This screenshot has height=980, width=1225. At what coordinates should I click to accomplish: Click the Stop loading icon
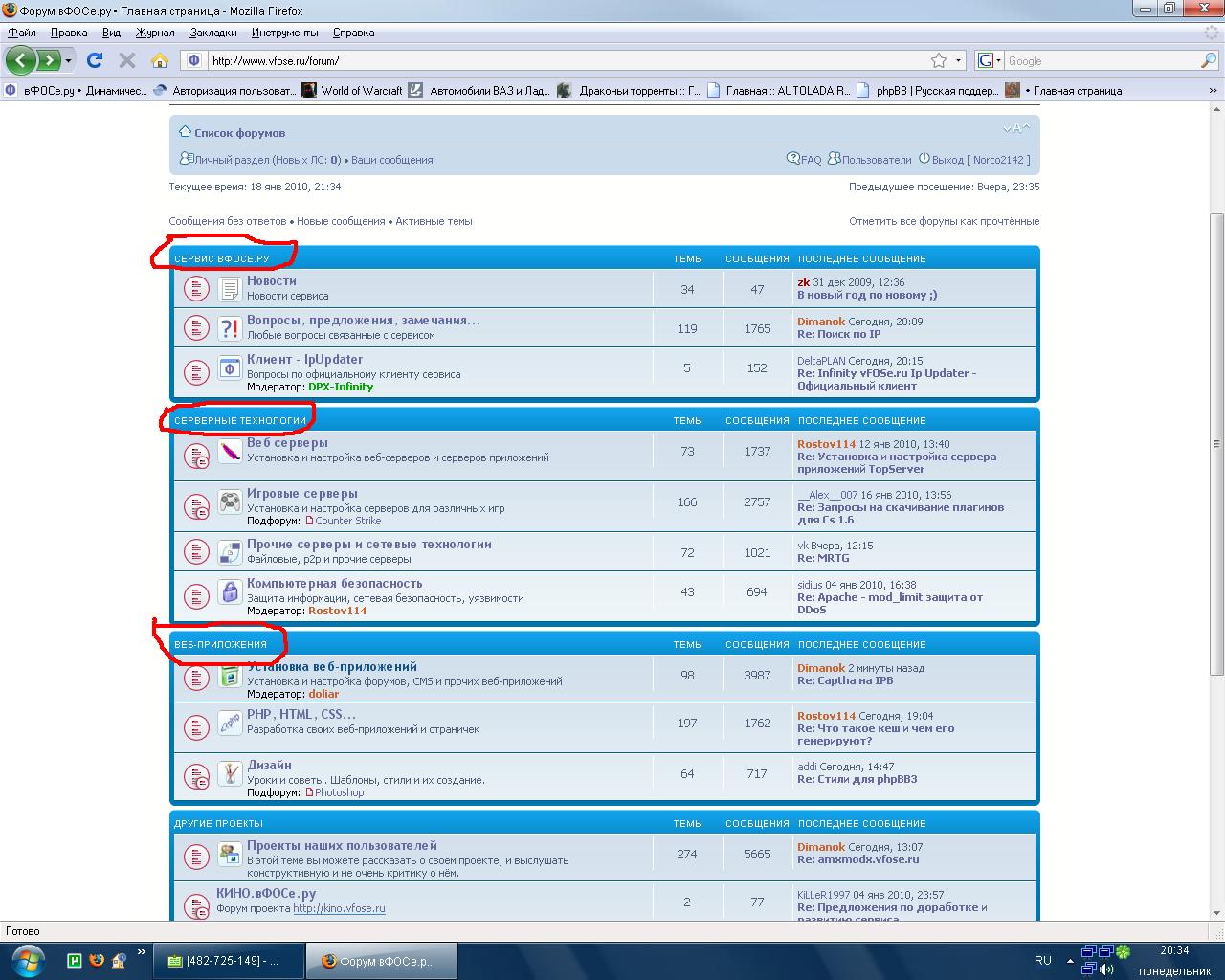(x=126, y=60)
